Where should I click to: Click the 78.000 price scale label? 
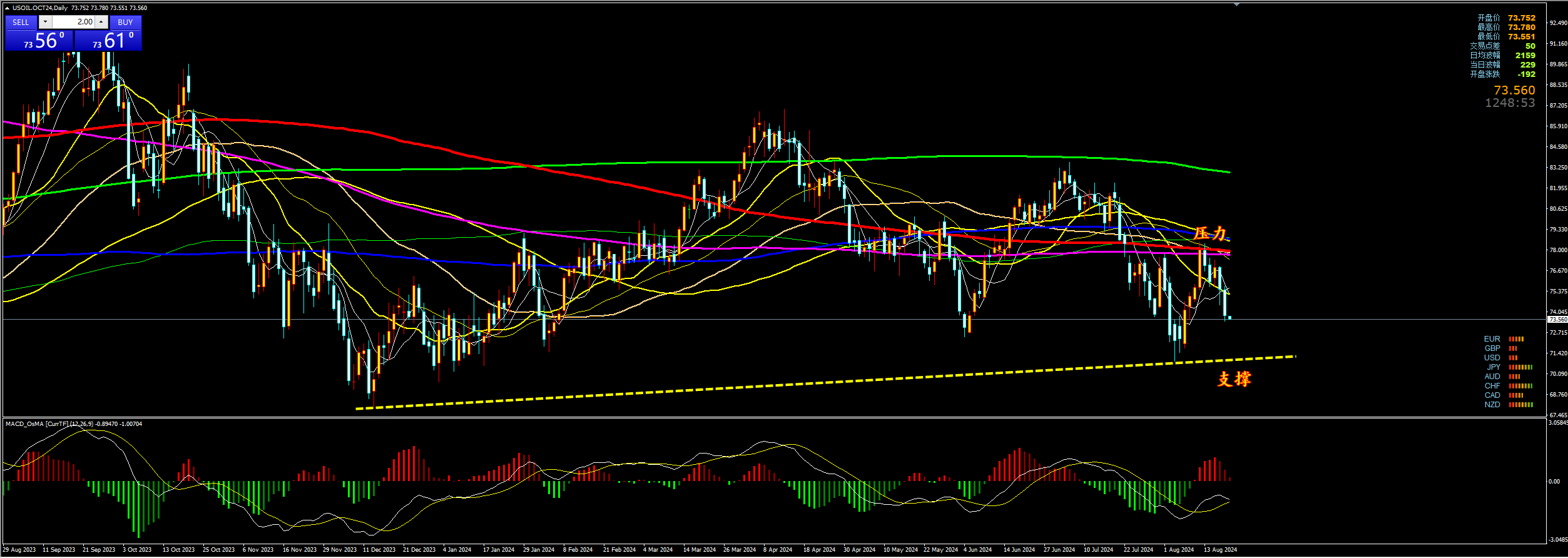pos(1558,250)
